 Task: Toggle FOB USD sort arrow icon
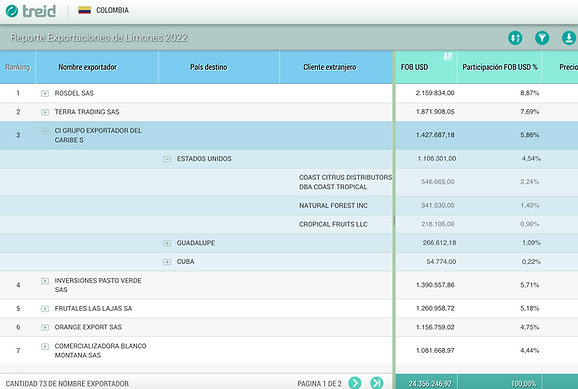(x=448, y=56)
